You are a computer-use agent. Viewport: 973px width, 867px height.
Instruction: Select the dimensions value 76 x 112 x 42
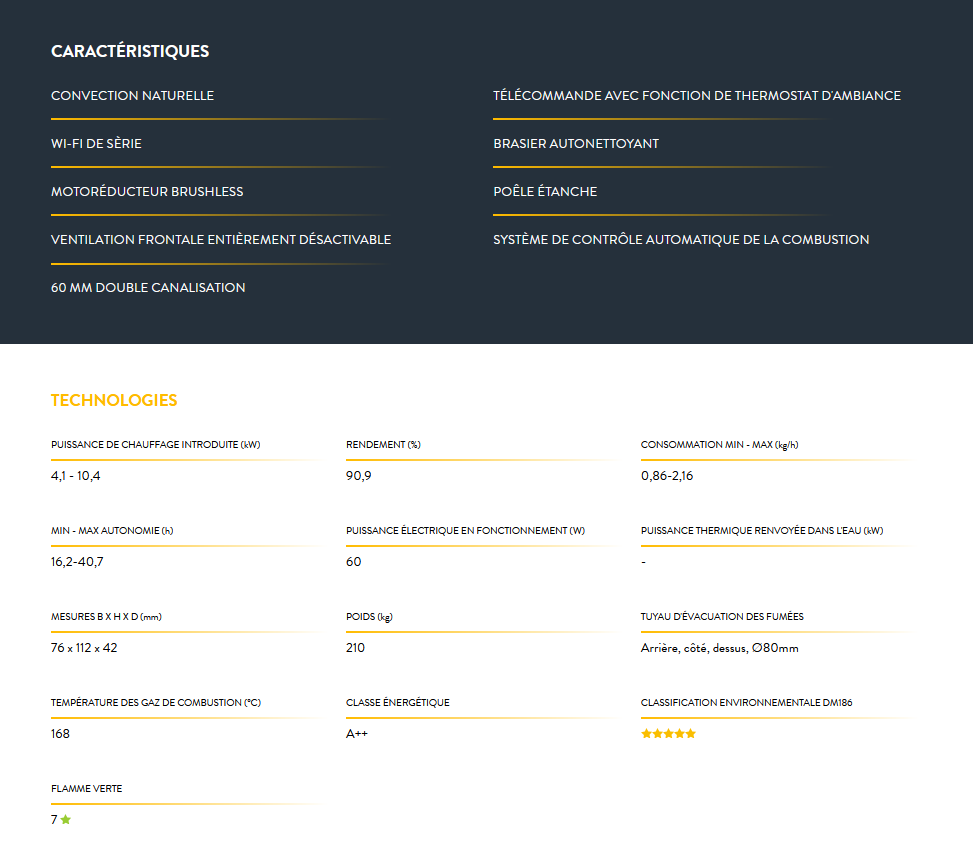click(84, 648)
